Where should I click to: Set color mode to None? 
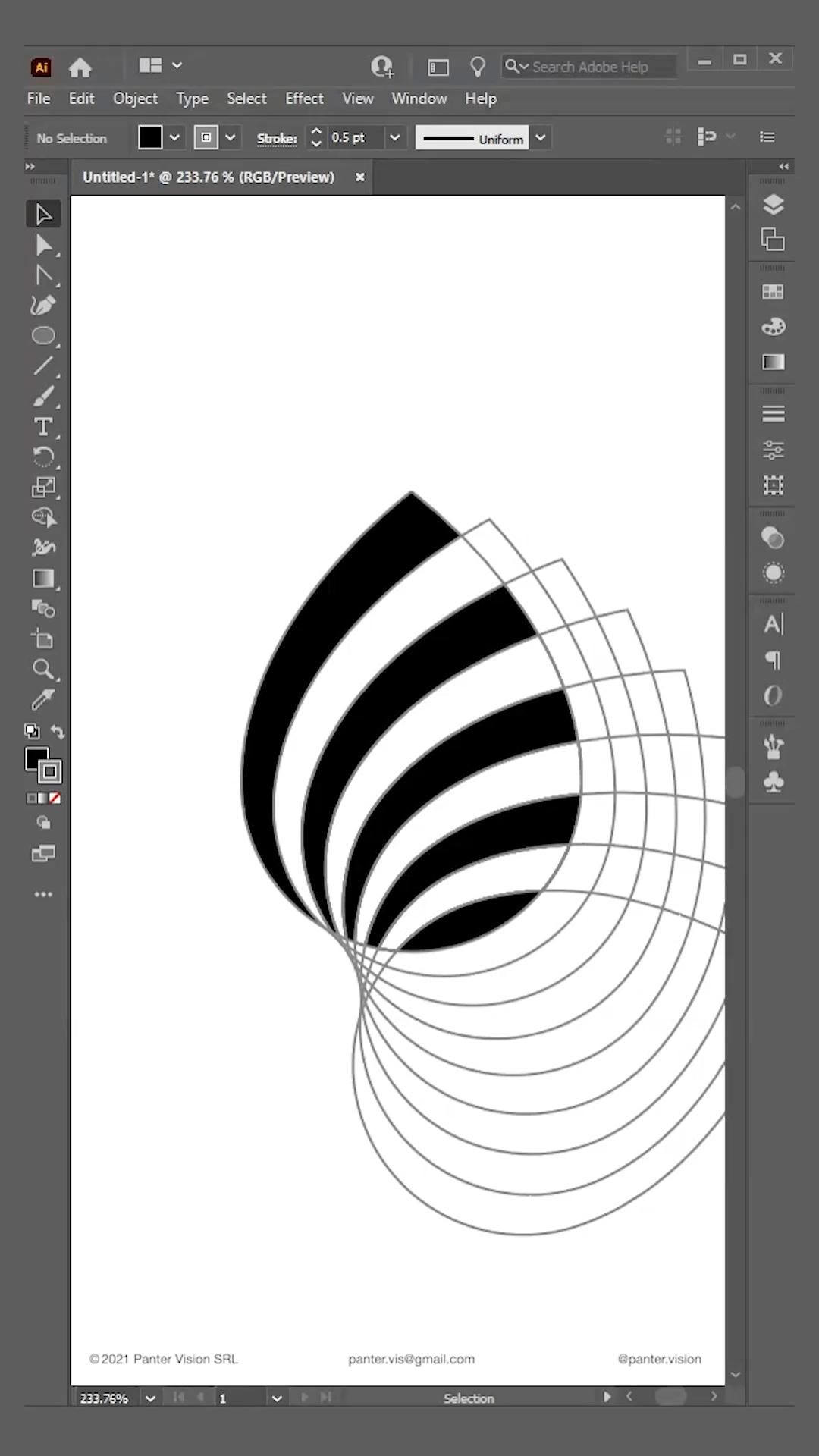[55, 799]
